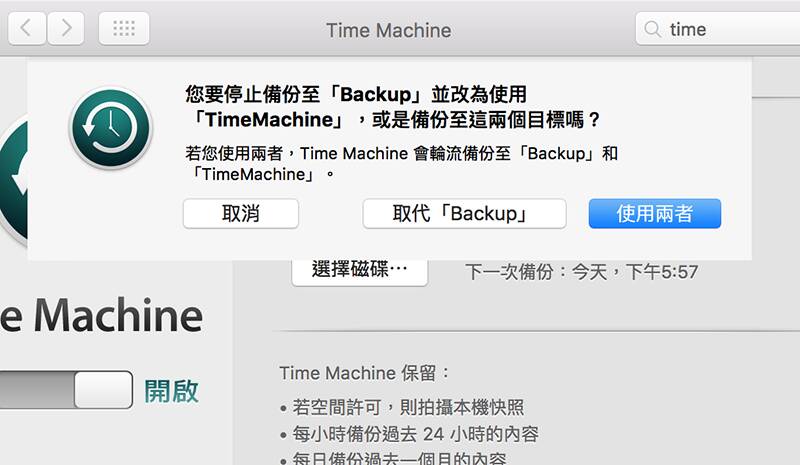Click the 開啟 label beside the switch
The image size is (800, 465).
coord(171,391)
